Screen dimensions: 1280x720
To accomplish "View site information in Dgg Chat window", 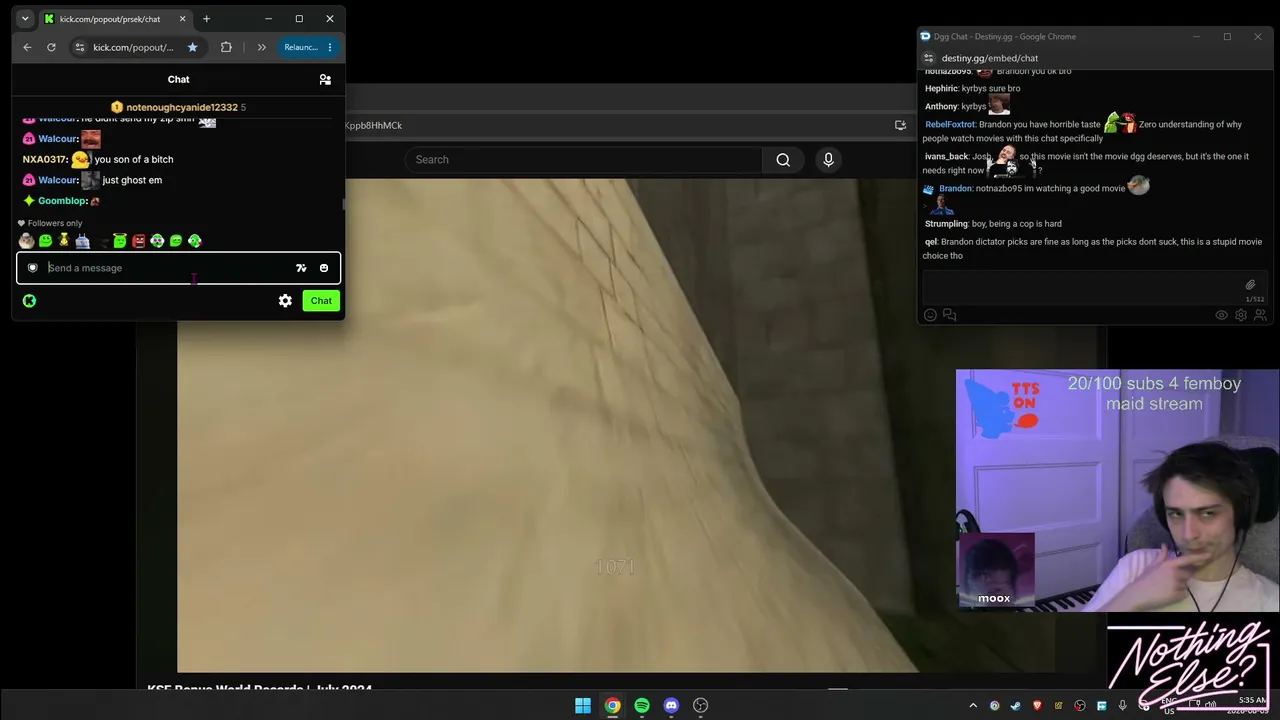I will [x=929, y=58].
